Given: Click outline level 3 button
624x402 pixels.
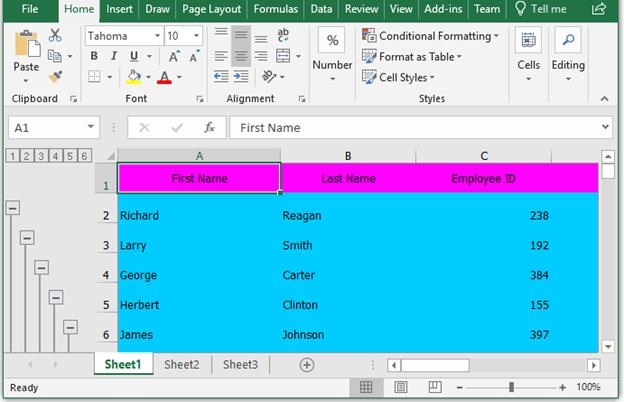Looking at the screenshot, I should pyautogui.click(x=40, y=155).
